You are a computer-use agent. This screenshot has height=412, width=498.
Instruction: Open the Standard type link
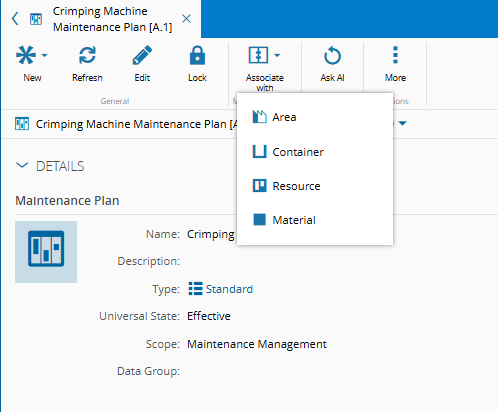(229, 289)
